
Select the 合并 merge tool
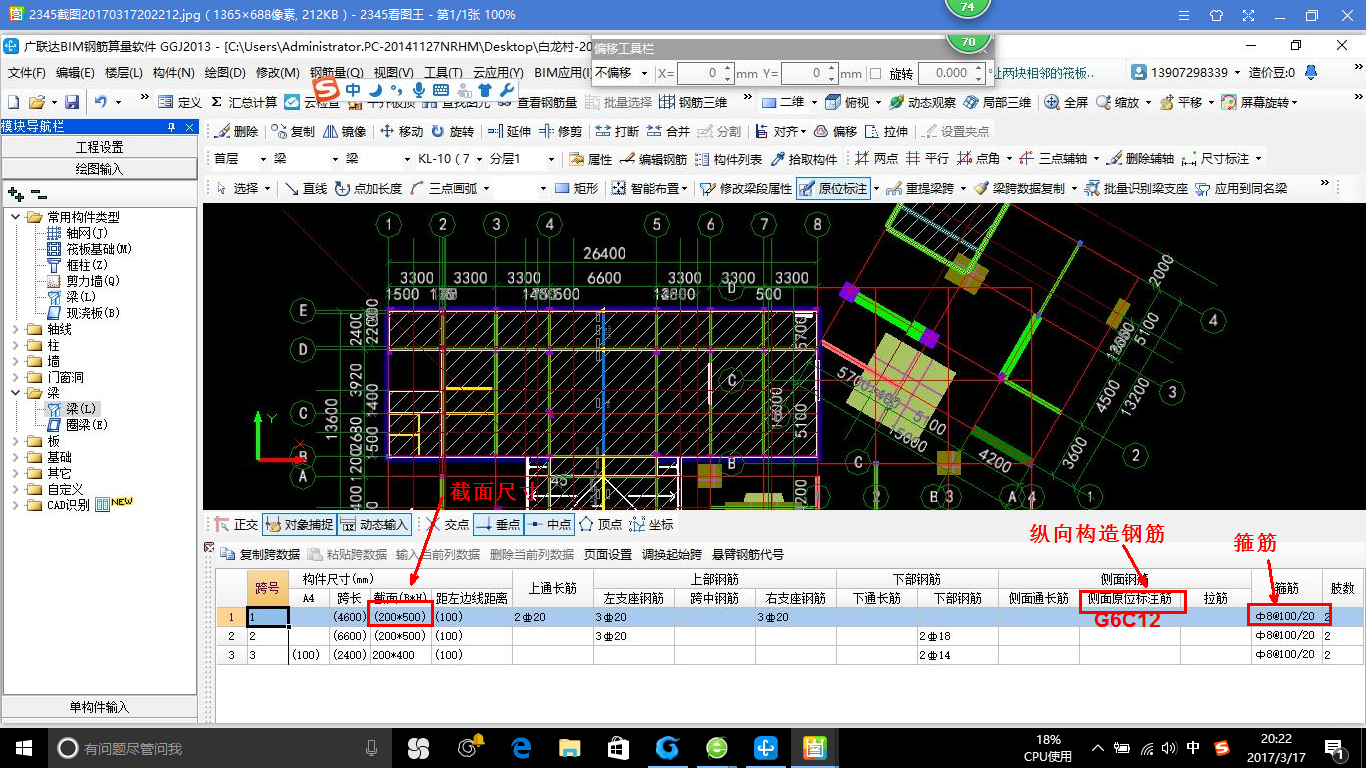[x=668, y=131]
